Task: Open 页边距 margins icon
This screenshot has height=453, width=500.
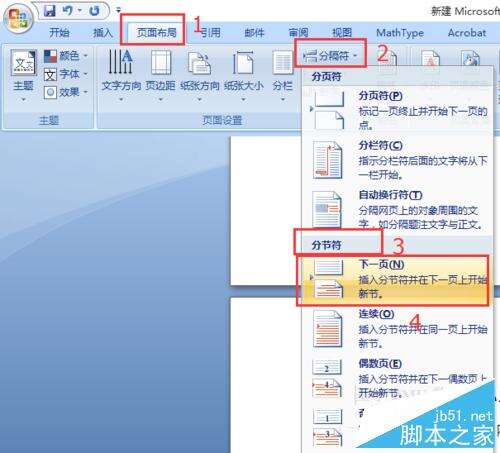Action: tap(161, 62)
